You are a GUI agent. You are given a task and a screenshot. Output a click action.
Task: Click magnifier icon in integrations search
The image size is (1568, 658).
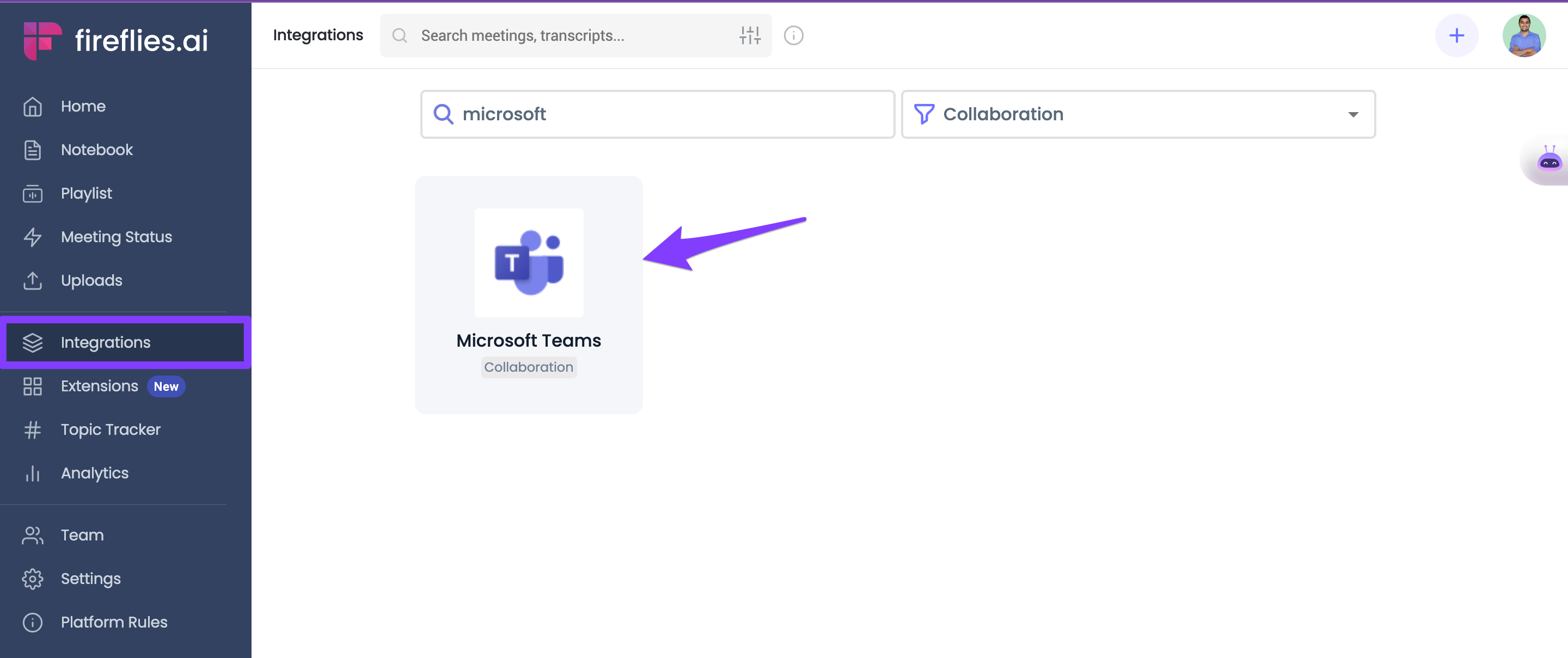coord(443,114)
